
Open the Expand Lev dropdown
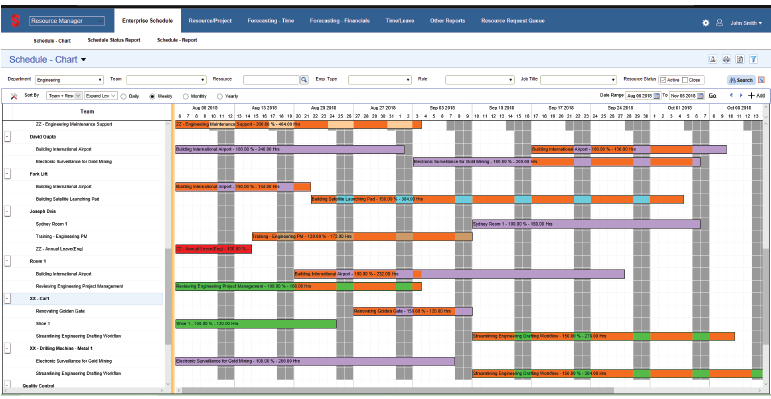[101, 96]
